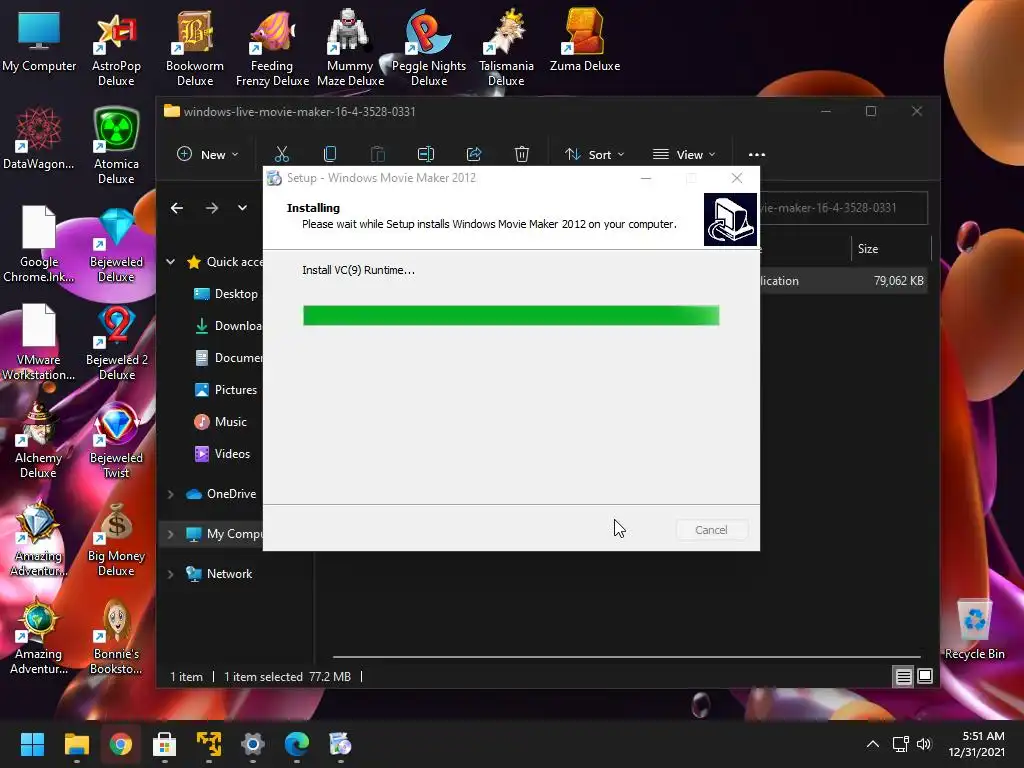
Task: Click the Paste icon in Explorer toolbar
Action: click(x=377, y=154)
